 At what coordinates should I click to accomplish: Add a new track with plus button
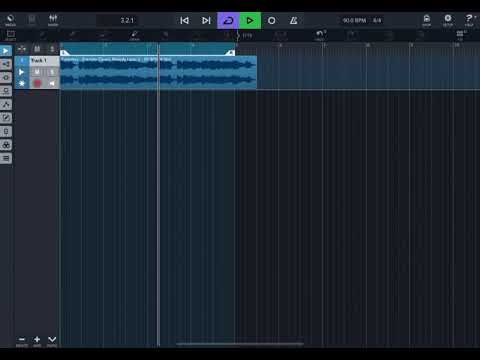coord(37,340)
